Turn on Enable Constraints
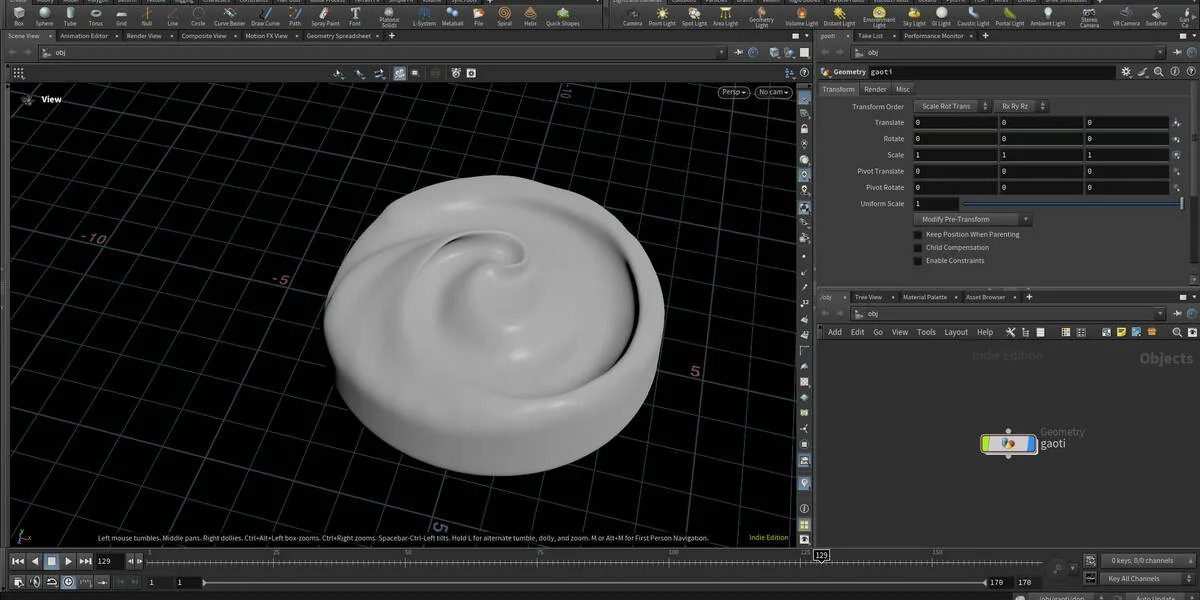Image resolution: width=1200 pixels, height=600 pixels. [918, 260]
